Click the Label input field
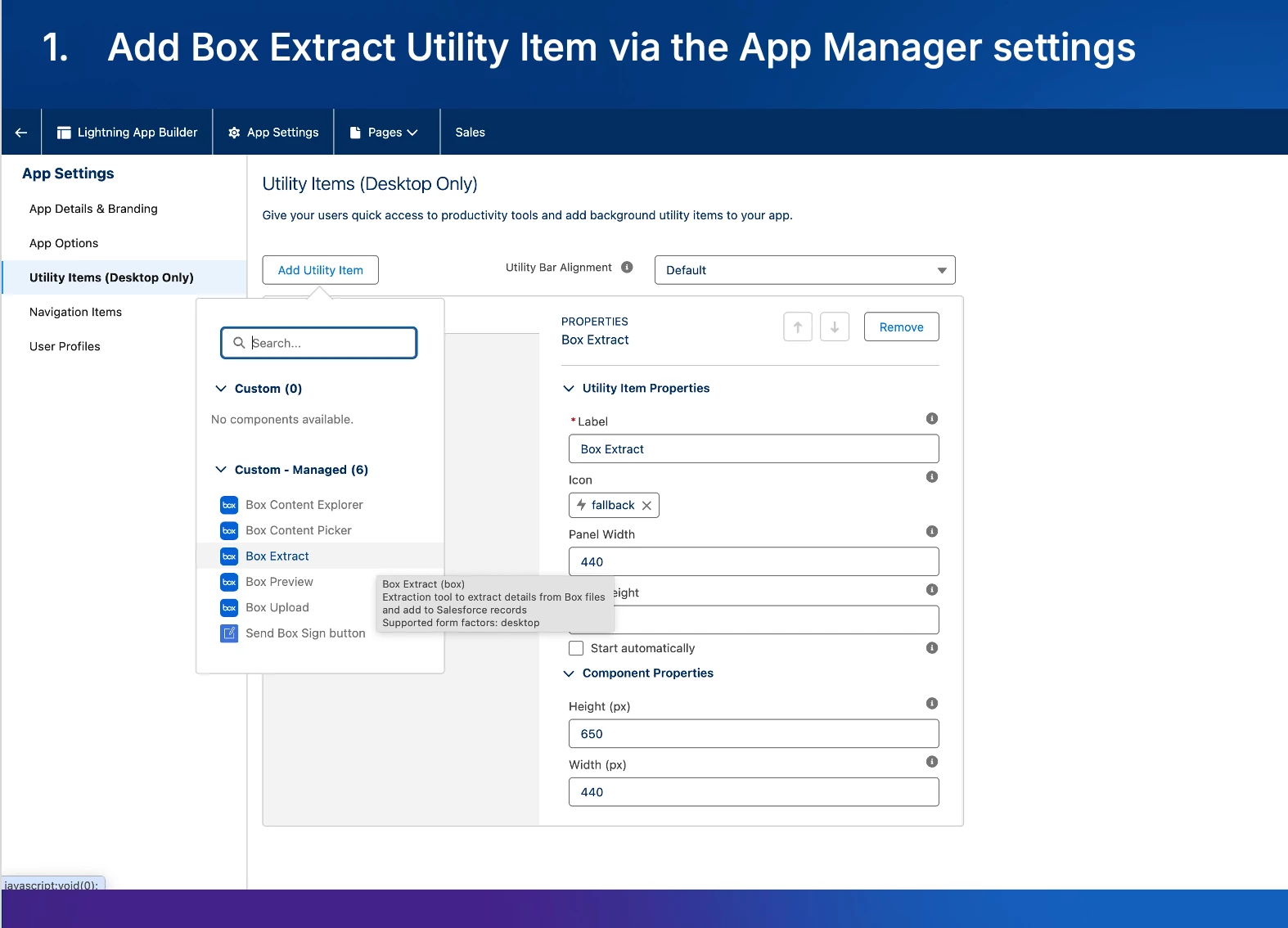This screenshot has height=928, width=1288. point(754,449)
